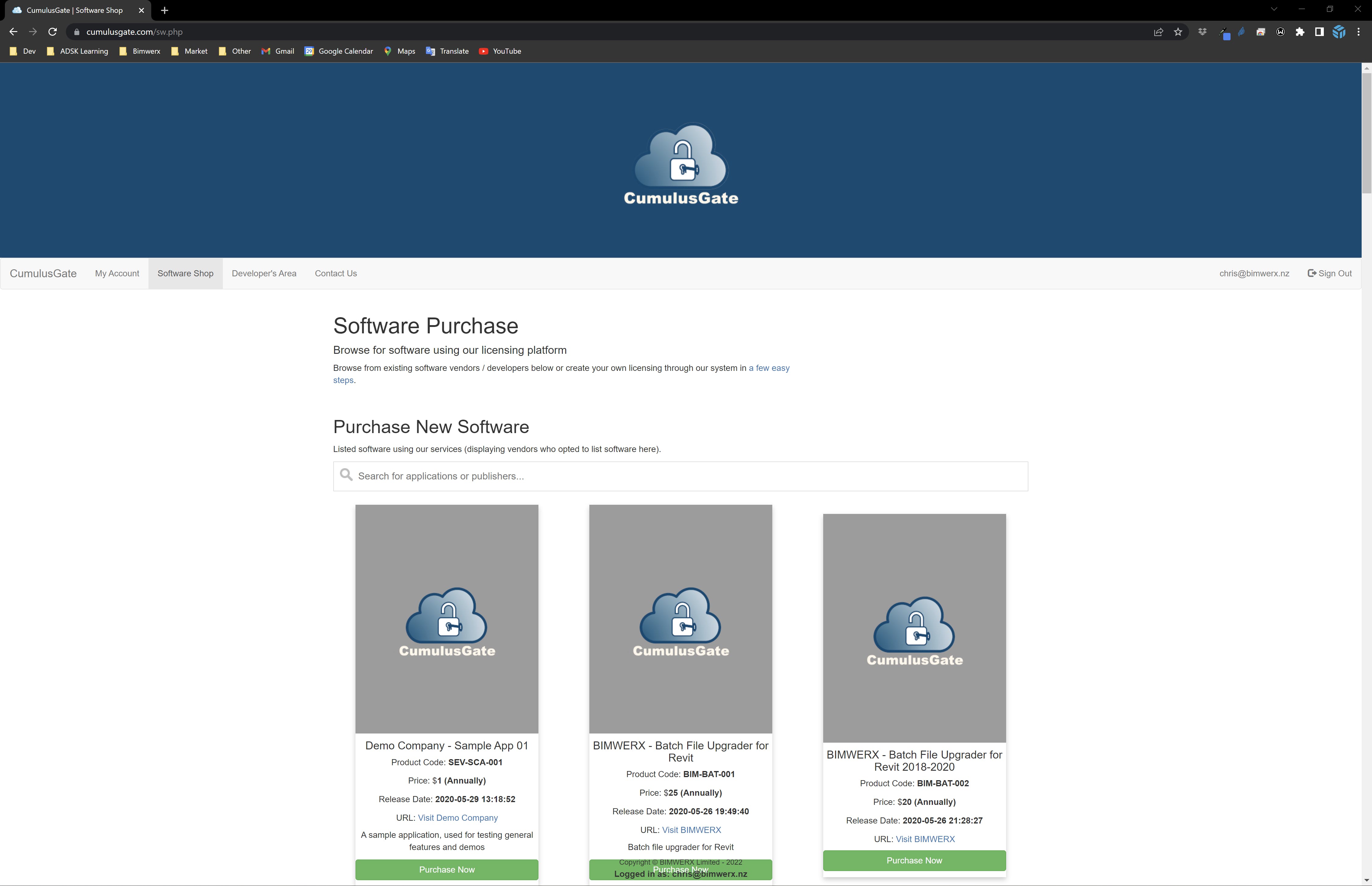
Task: Open the Contact Us page
Action: coord(336,273)
